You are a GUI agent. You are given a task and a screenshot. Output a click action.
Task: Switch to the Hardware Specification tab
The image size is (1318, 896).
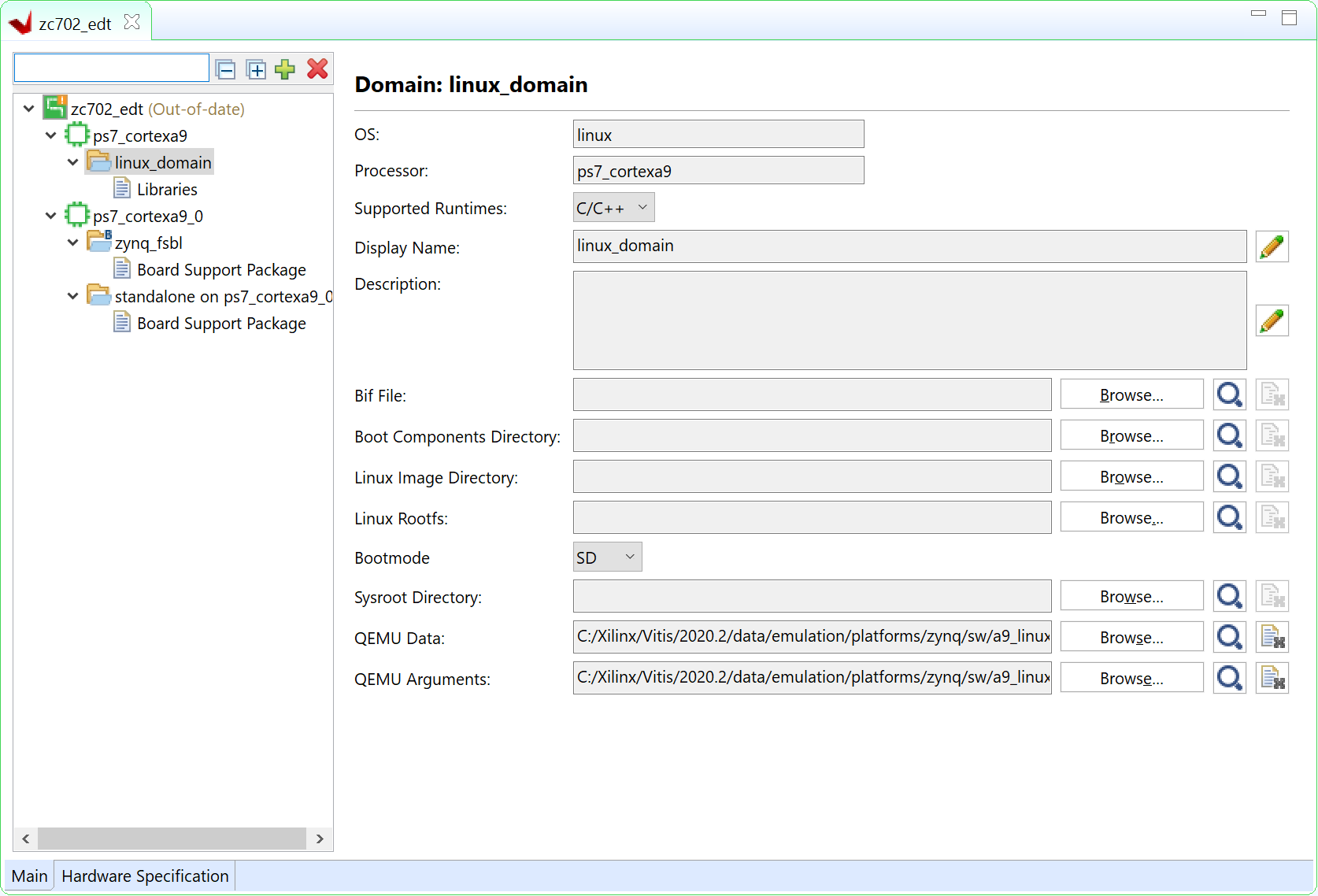(145, 876)
